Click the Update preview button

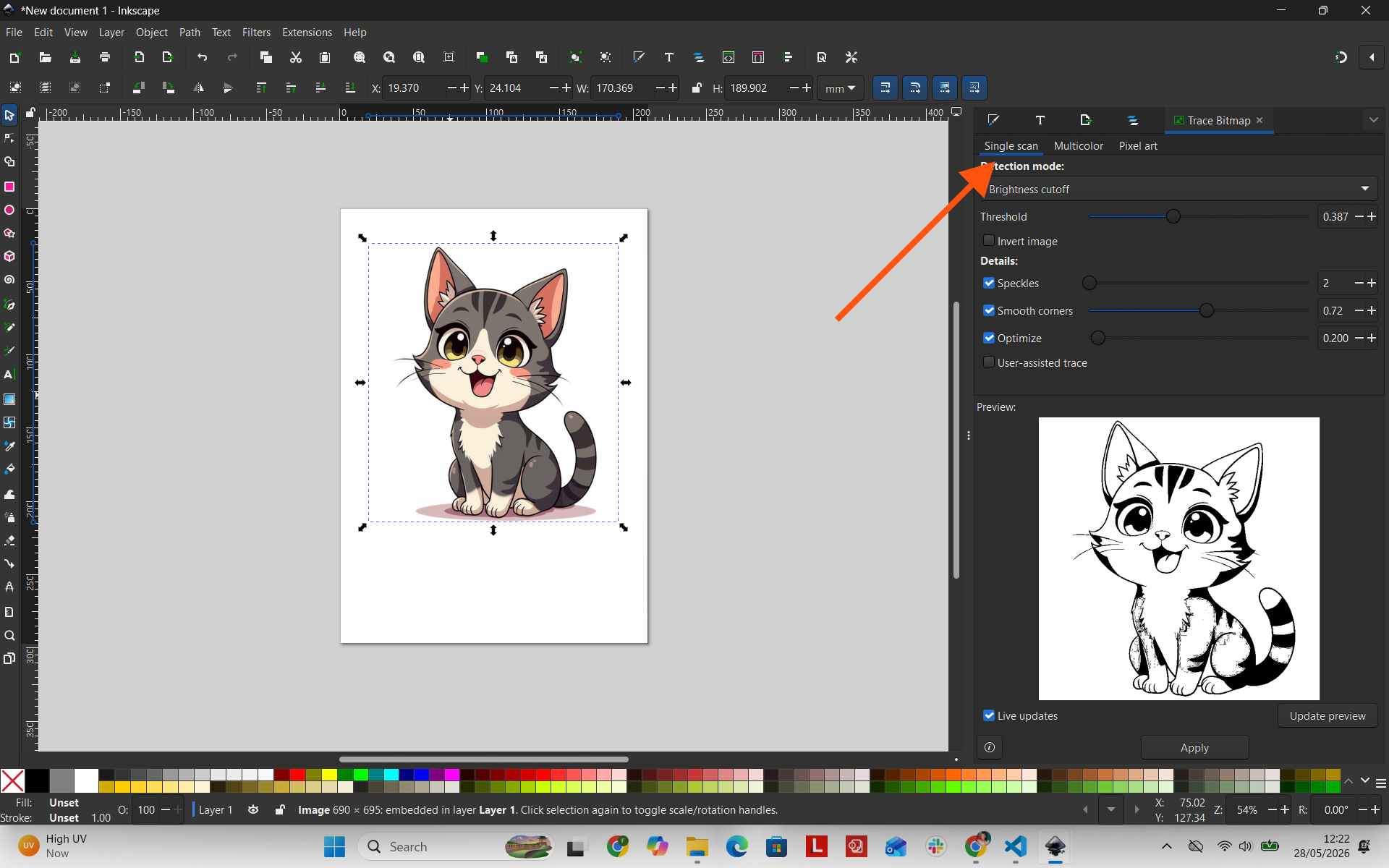1328,715
